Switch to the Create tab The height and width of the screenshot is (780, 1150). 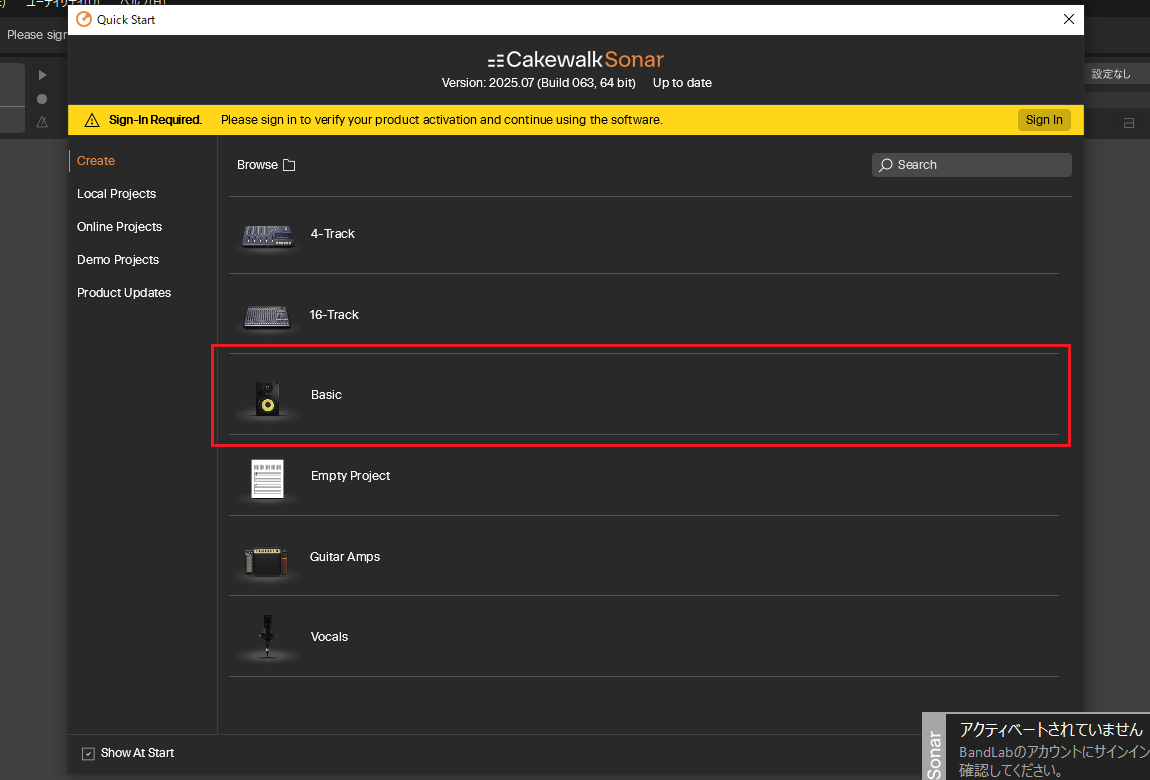coord(96,161)
